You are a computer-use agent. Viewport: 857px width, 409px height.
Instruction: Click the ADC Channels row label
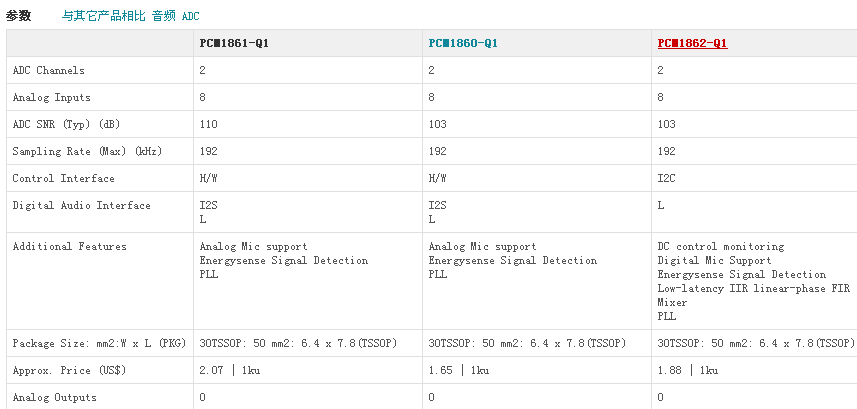pos(48,70)
